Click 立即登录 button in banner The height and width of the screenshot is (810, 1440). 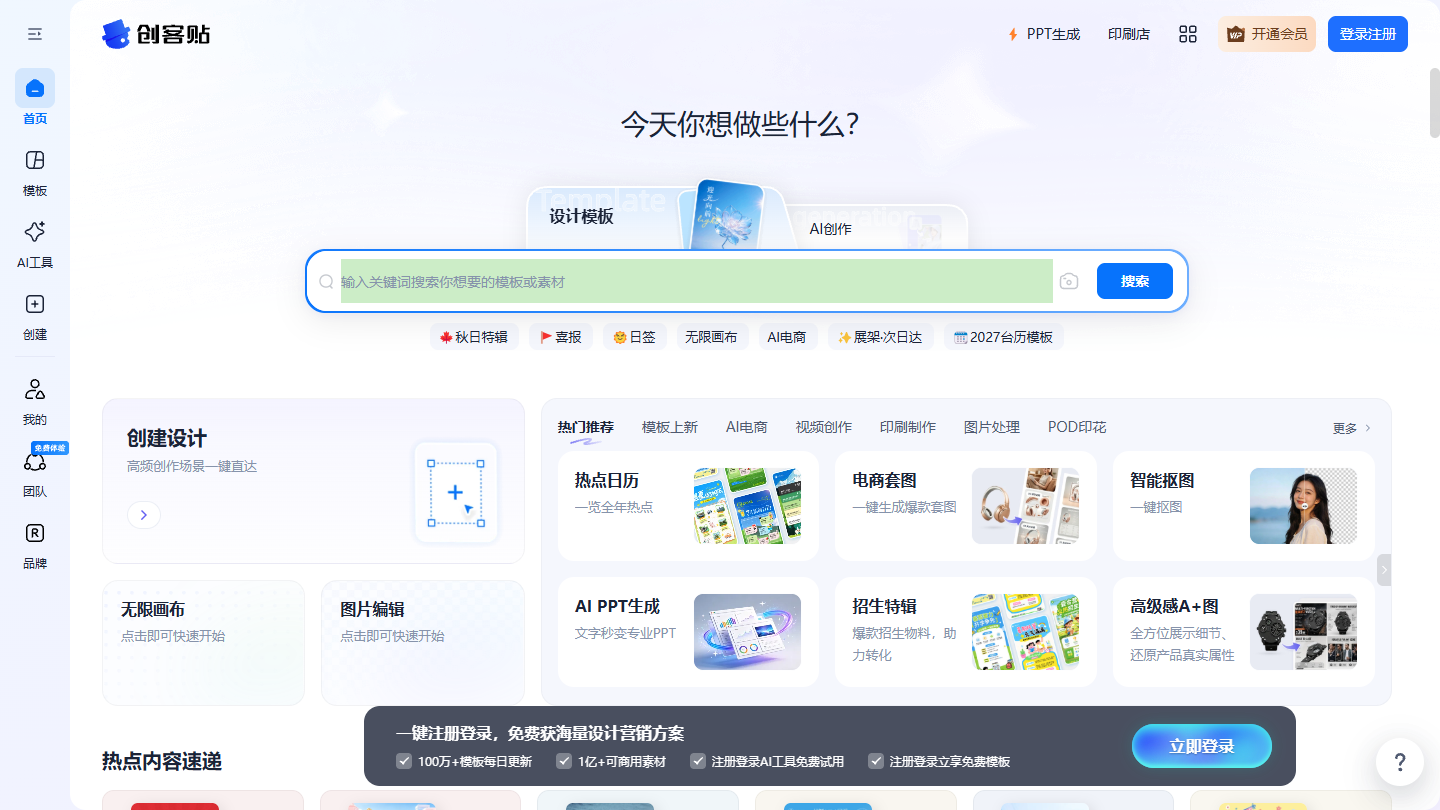pos(1202,746)
